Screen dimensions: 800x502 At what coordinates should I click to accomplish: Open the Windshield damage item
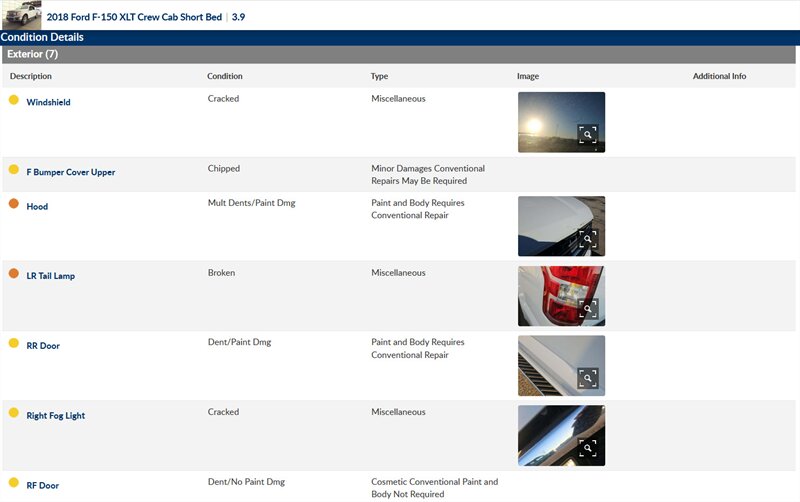point(48,102)
